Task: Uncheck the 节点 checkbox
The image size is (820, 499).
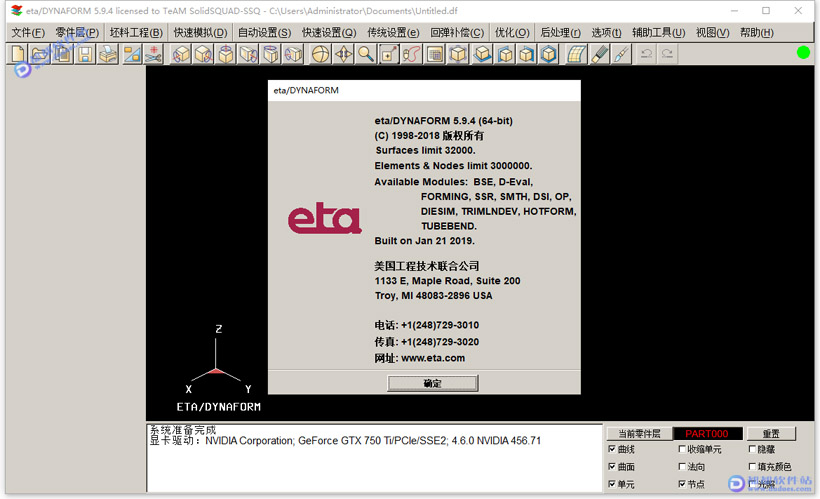Action: [682, 484]
